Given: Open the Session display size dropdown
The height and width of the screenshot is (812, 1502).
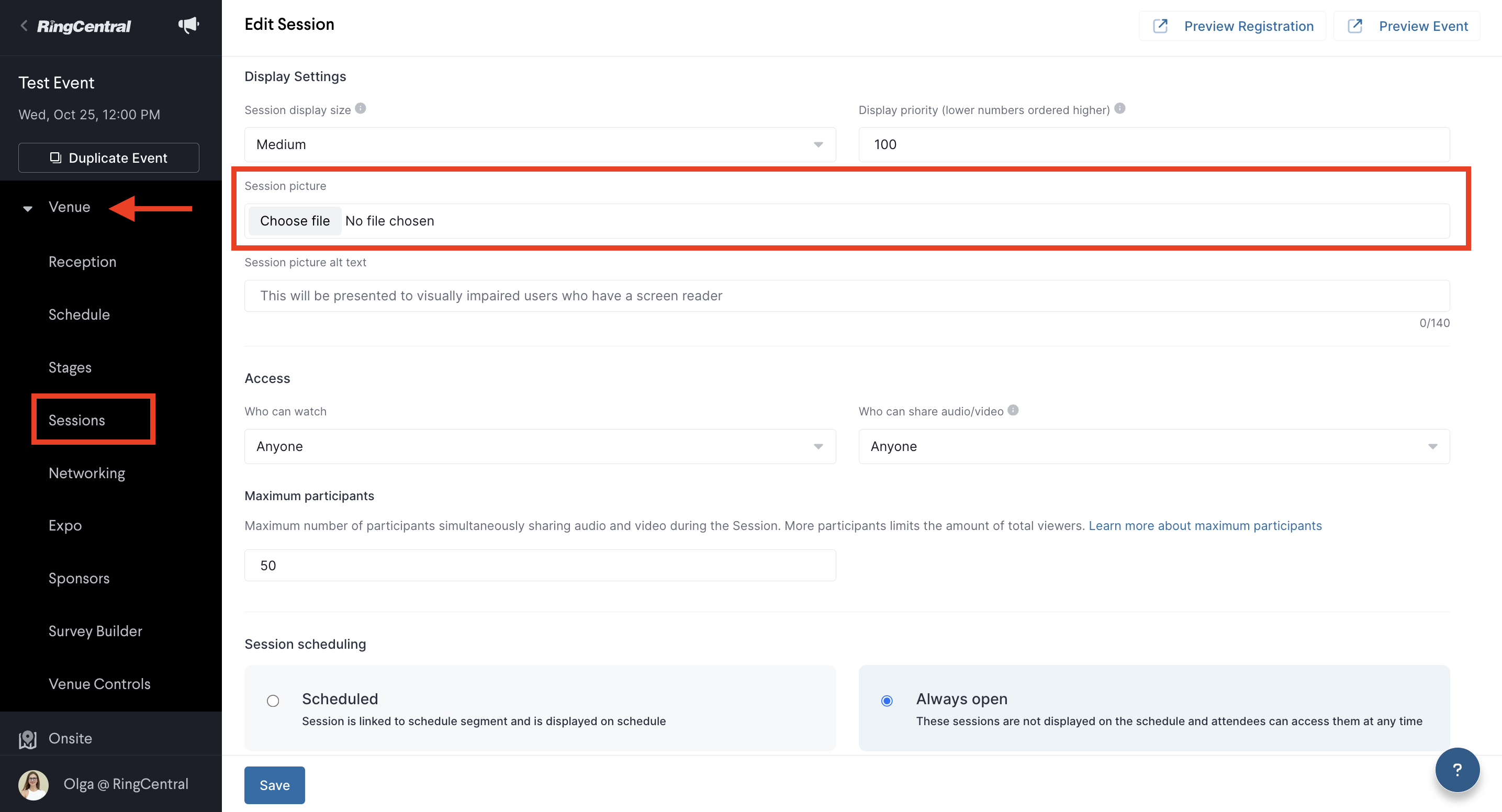Looking at the screenshot, I should pos(540,144).
